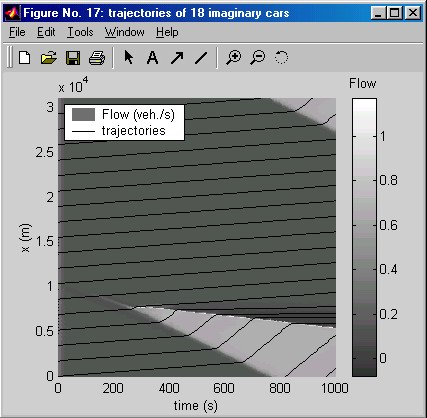
Task: Close the Figure No. 17 window
Action: pyautogui.click(x=413, y=13)
